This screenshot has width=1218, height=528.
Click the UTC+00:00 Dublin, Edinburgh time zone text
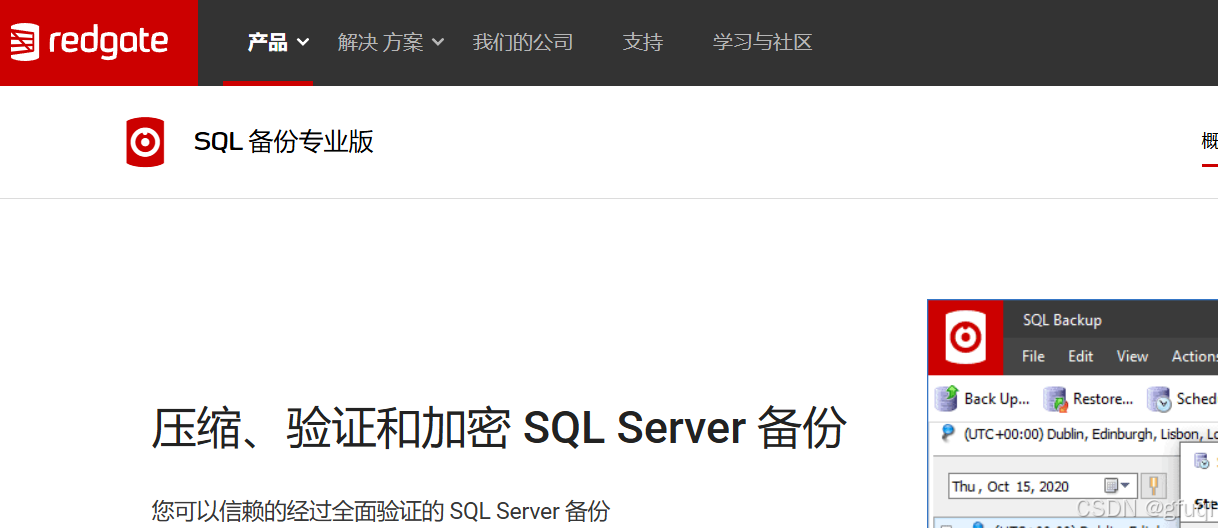click(1090, 434)
